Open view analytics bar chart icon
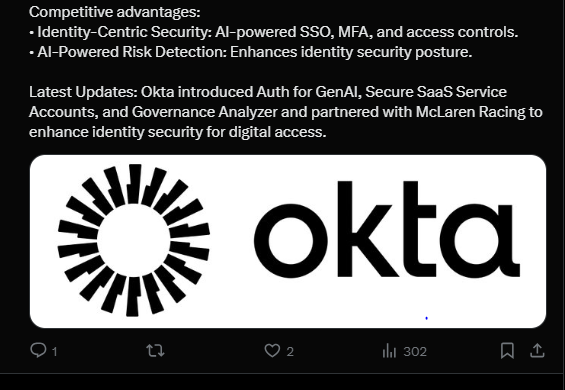Screen dimensions: 565x390 point(389,350)
